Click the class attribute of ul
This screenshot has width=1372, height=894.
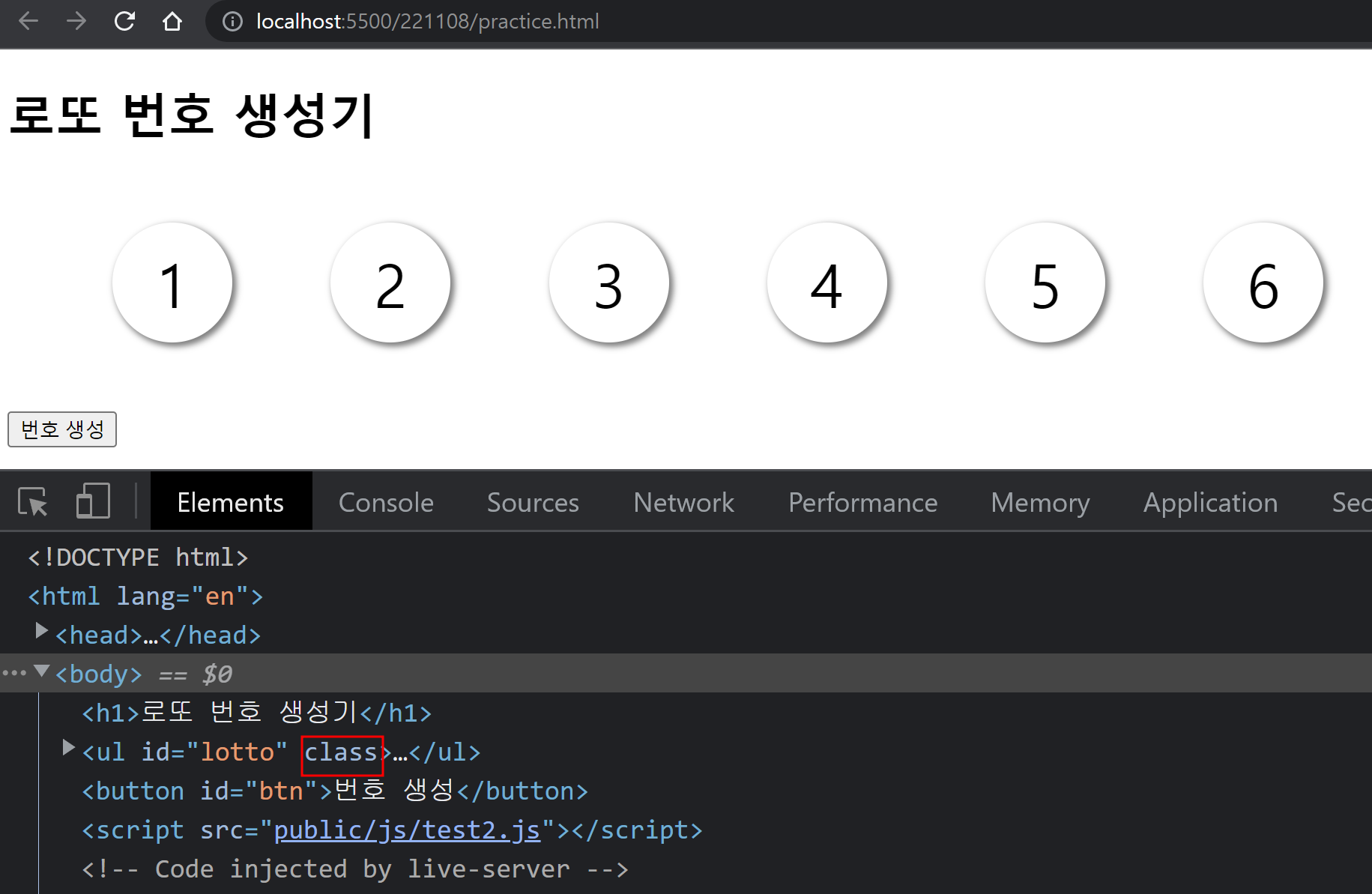click(341, 752)
